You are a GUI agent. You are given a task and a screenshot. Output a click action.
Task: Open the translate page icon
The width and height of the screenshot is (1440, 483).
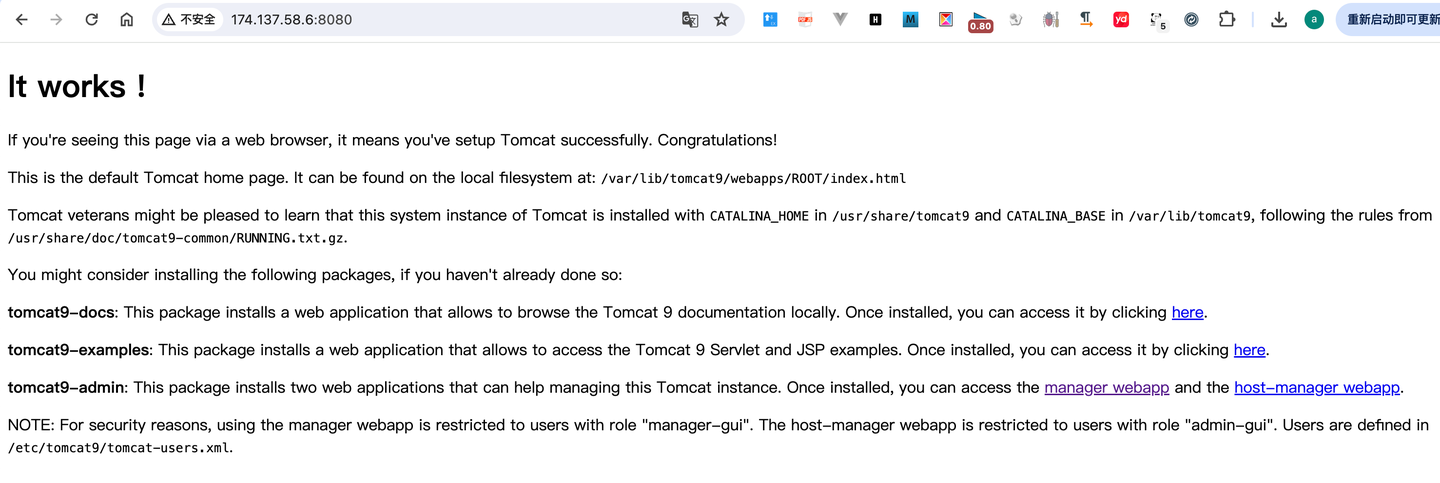tap(689, 19)
